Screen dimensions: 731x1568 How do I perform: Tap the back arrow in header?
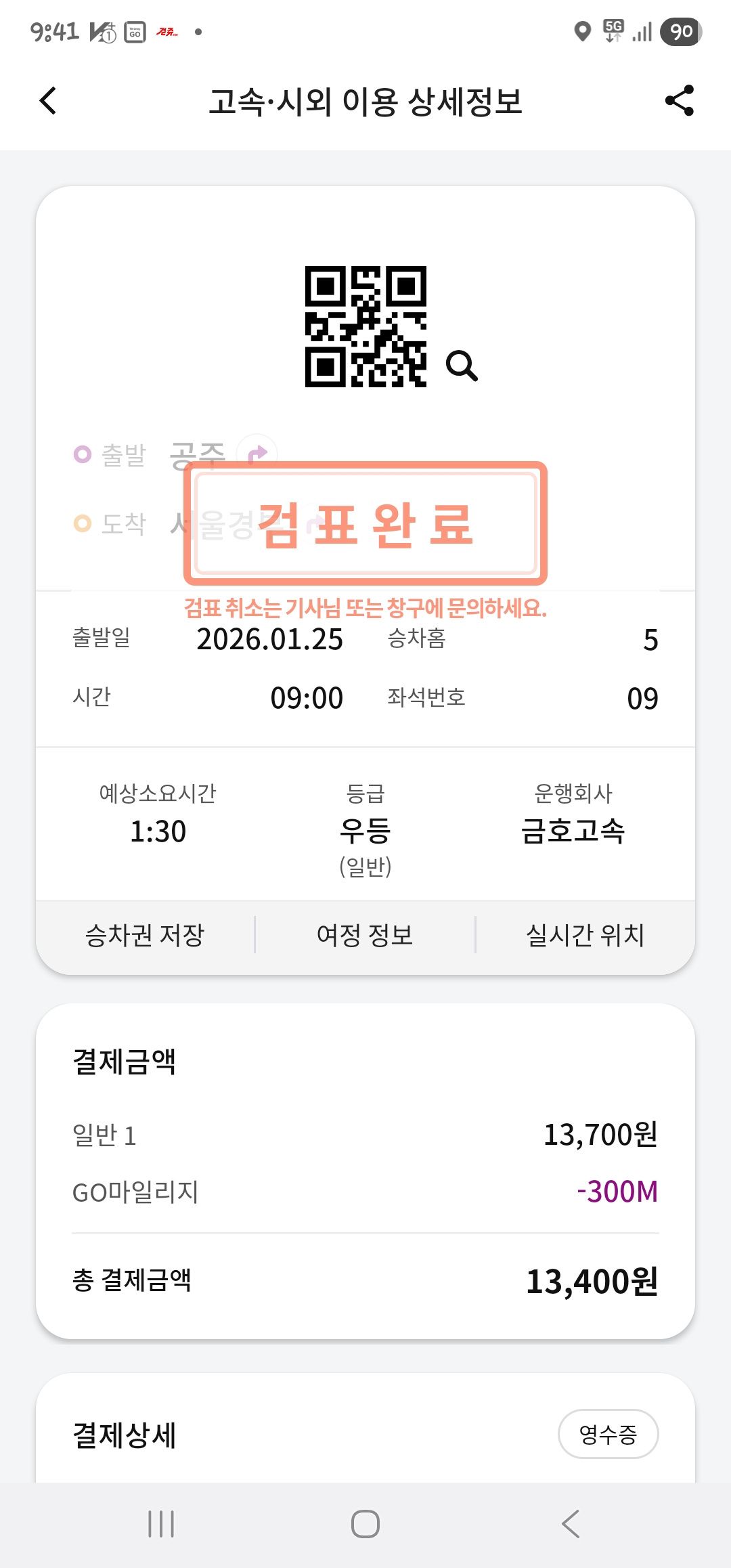(x=48, y=101)
